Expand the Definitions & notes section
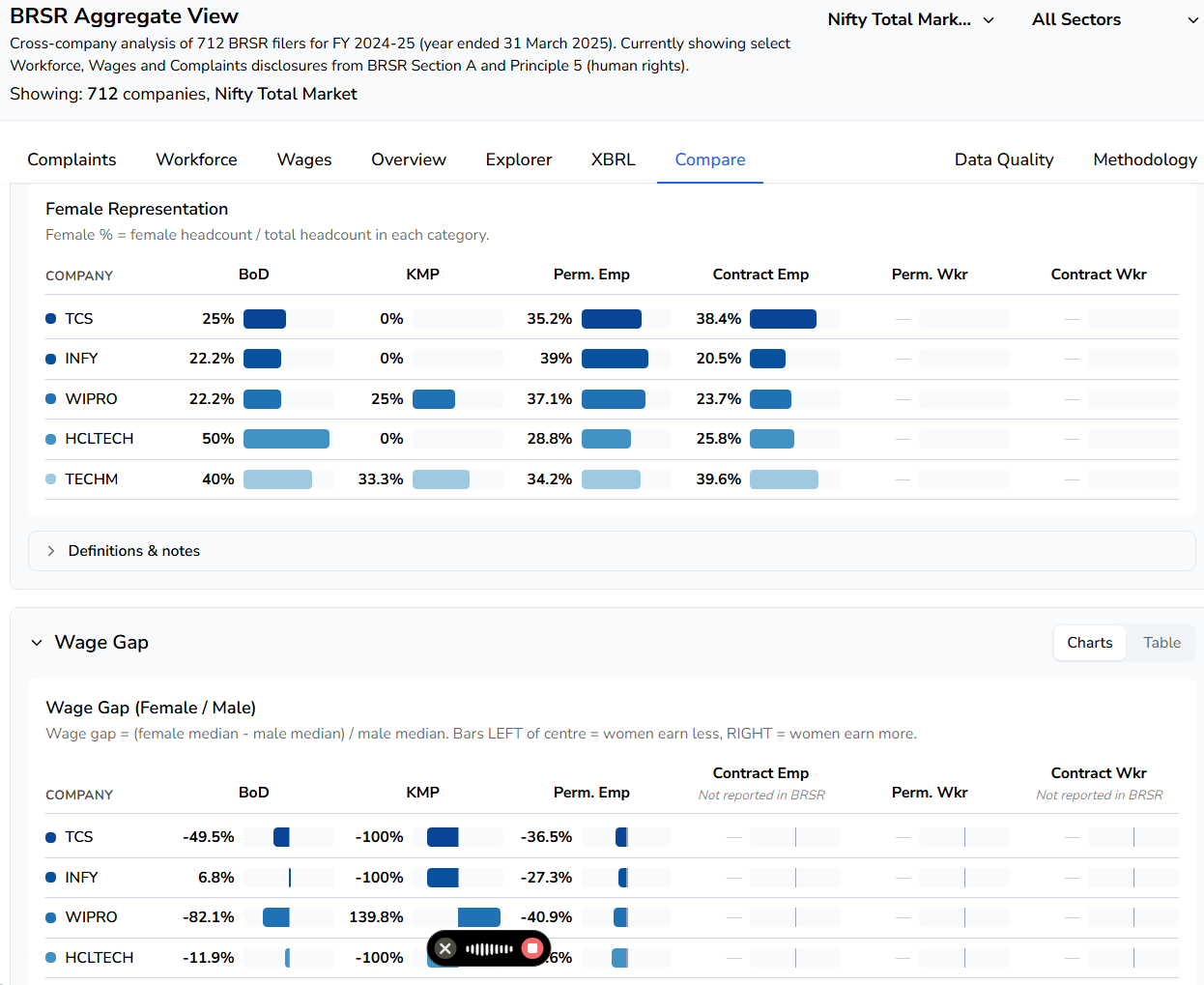Screen dimensions: 1204x985 (612, 551)
